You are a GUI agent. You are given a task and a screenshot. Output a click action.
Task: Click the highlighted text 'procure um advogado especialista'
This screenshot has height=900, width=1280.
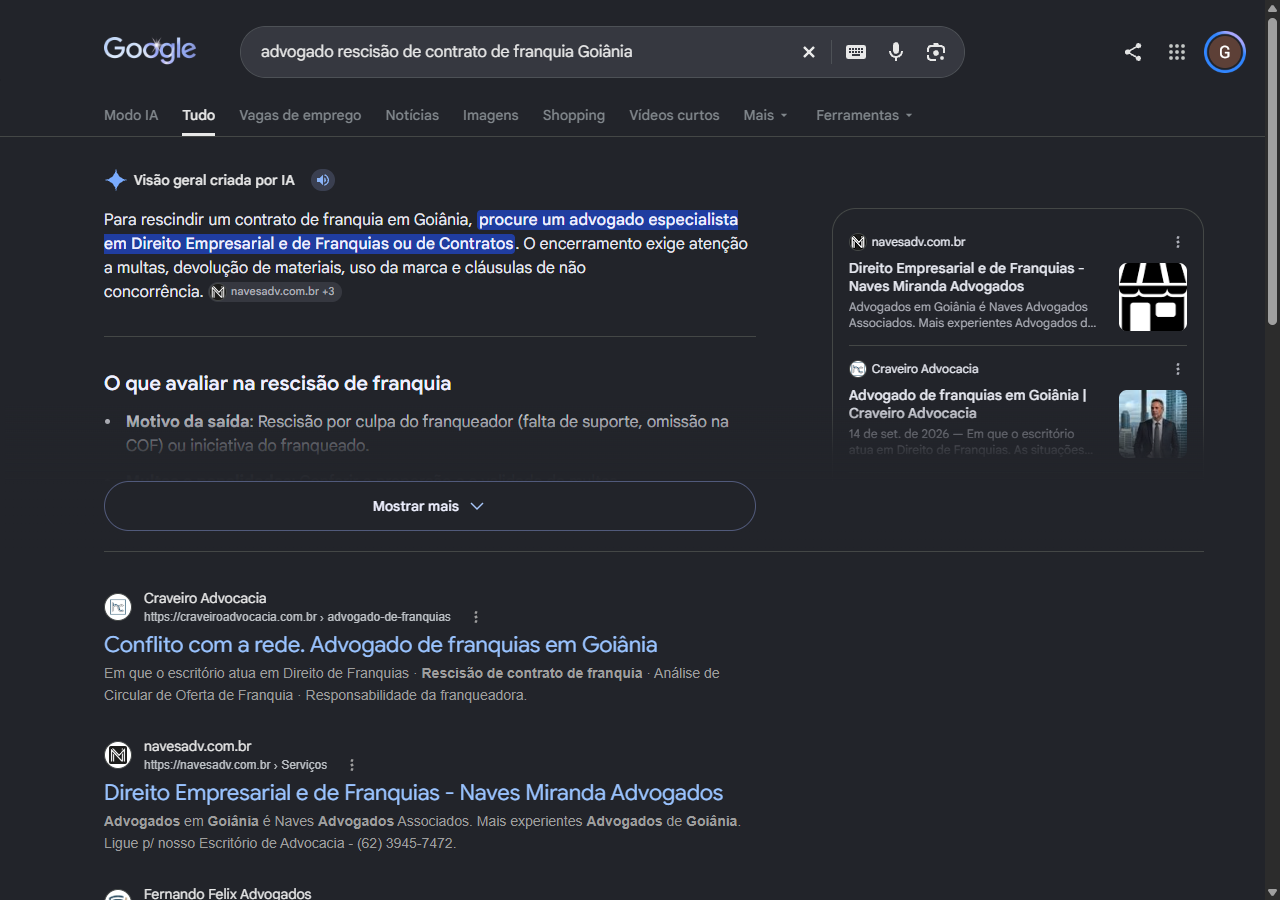point(608,219)
